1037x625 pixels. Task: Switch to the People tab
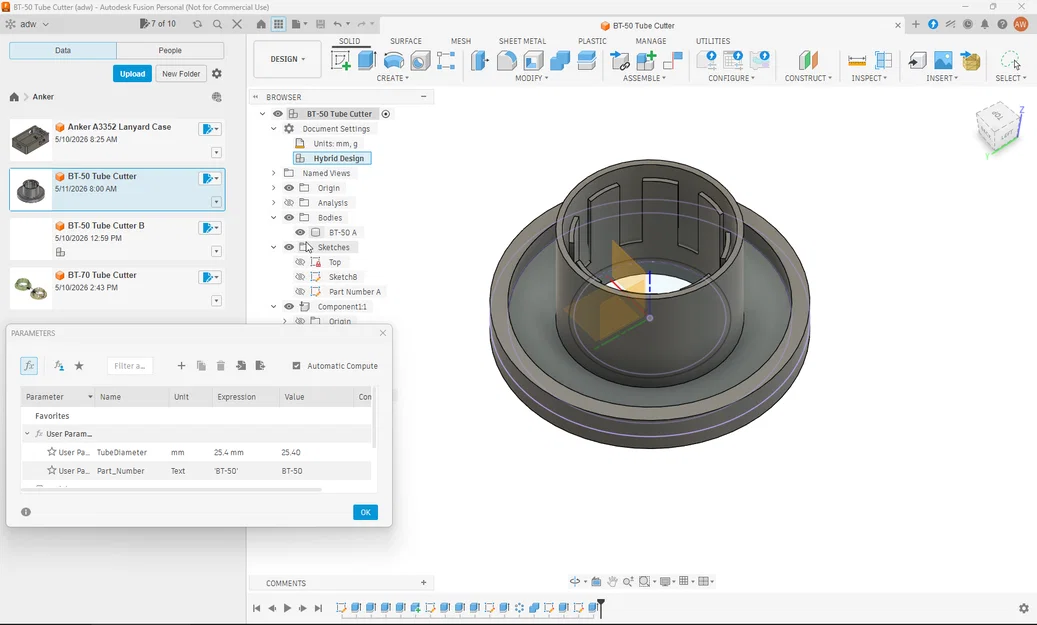click(170, 50)
